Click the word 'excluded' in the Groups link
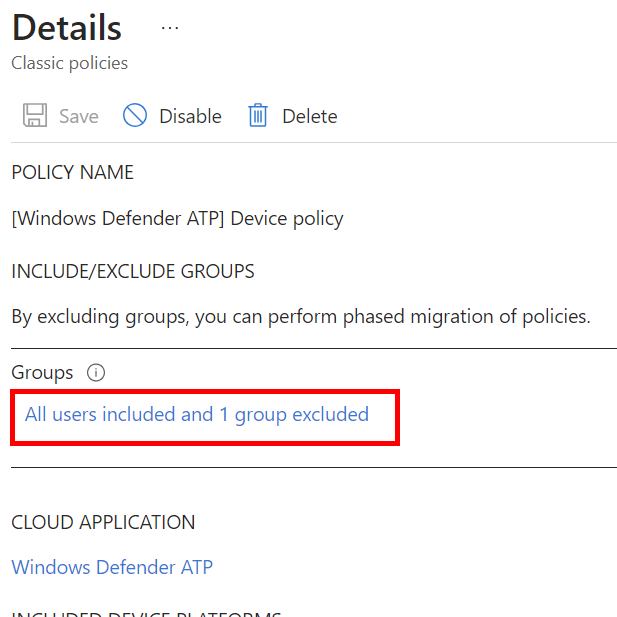The image size is (617, 617). click(330, 414)
